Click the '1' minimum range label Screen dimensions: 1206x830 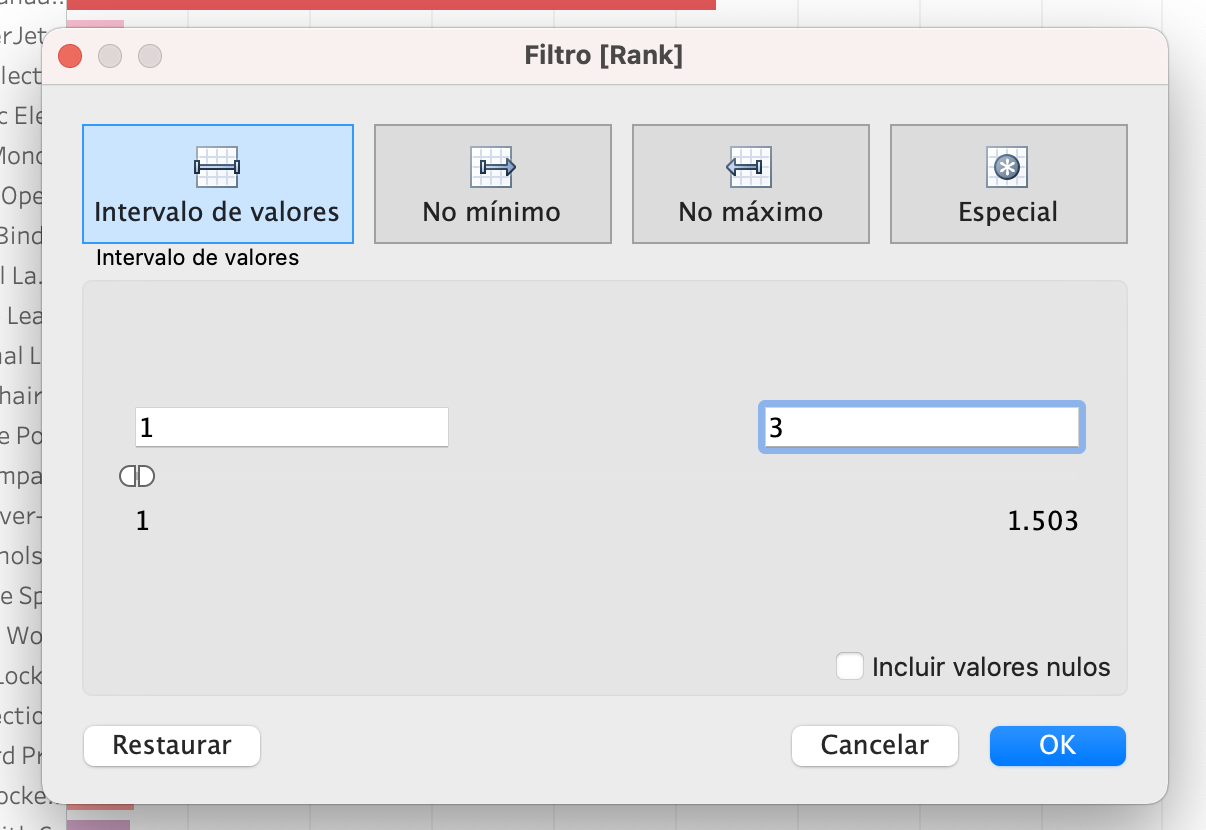pyautogui.click(x=142, y=520)
